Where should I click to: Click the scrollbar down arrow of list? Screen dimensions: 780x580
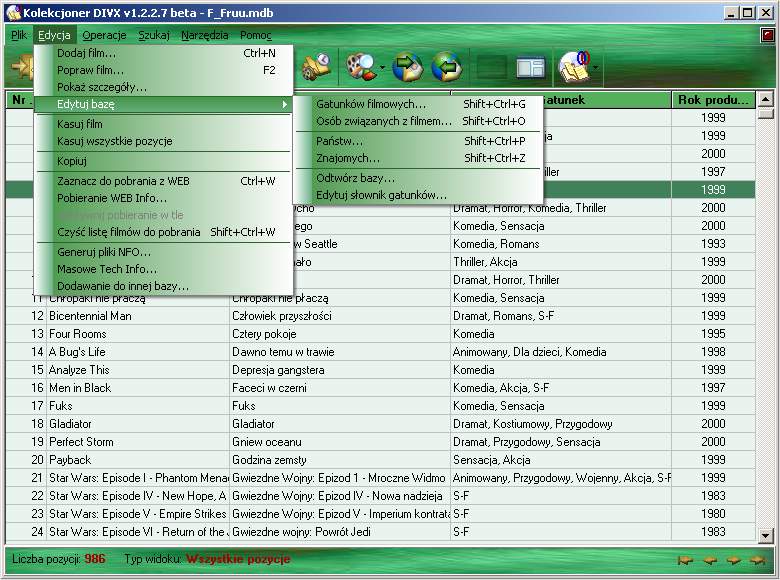tap(765, 535)
